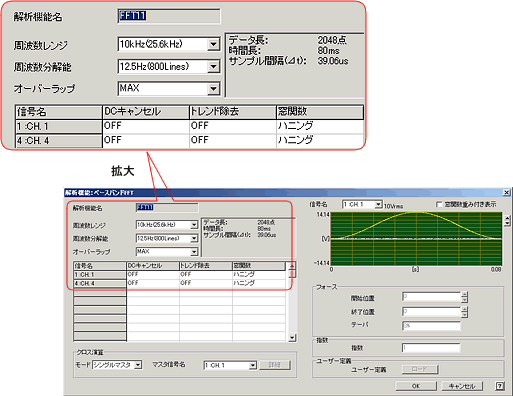The image size is (513, 396).
Task: Click the DCキャンセル OFF cell for 1:CH.1 in the dialog
Action: [x=153, y=275]
